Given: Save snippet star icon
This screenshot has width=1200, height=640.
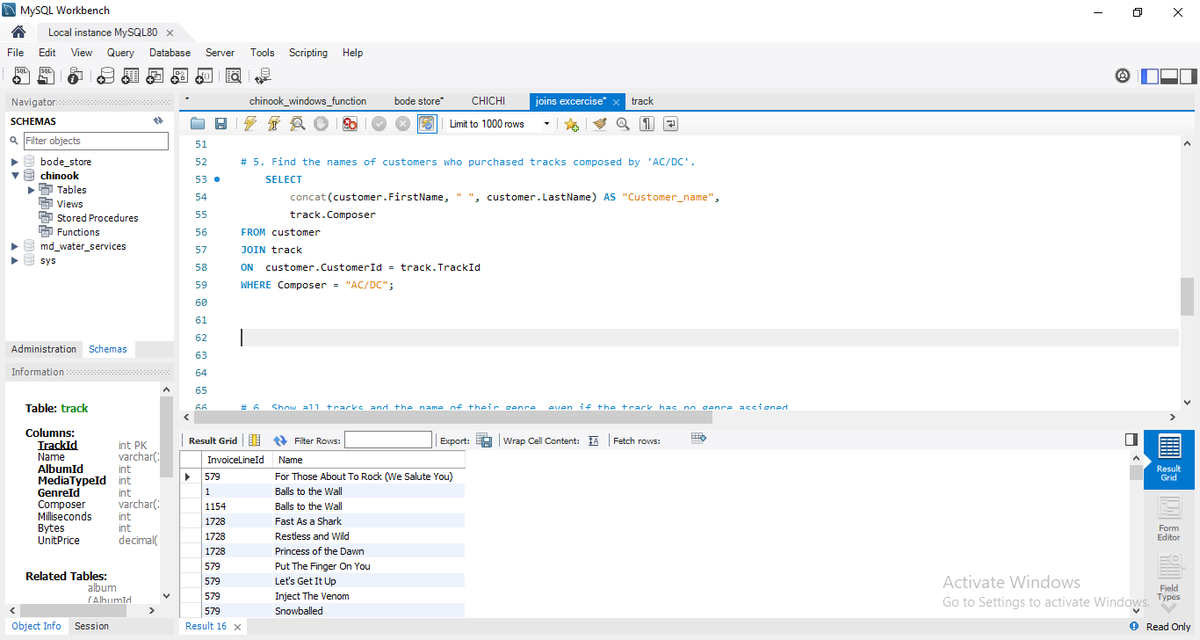Looking at the screenshot, I should pyautogui.click(x=571, y=124).
